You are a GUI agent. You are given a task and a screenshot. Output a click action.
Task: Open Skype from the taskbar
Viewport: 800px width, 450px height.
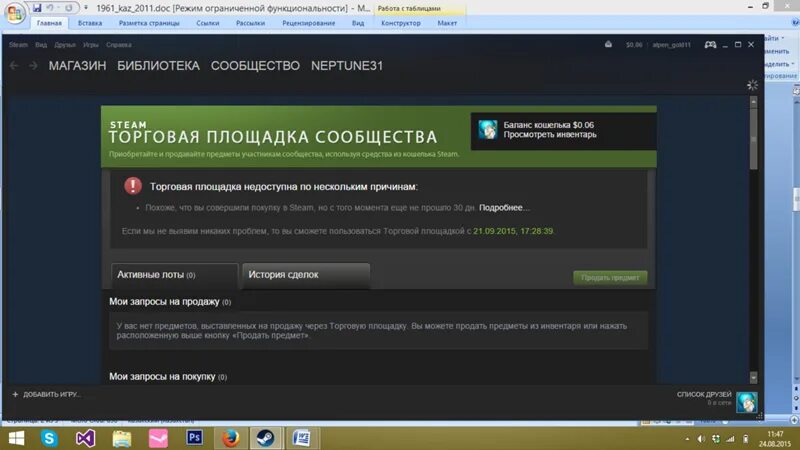pos(49,438)
